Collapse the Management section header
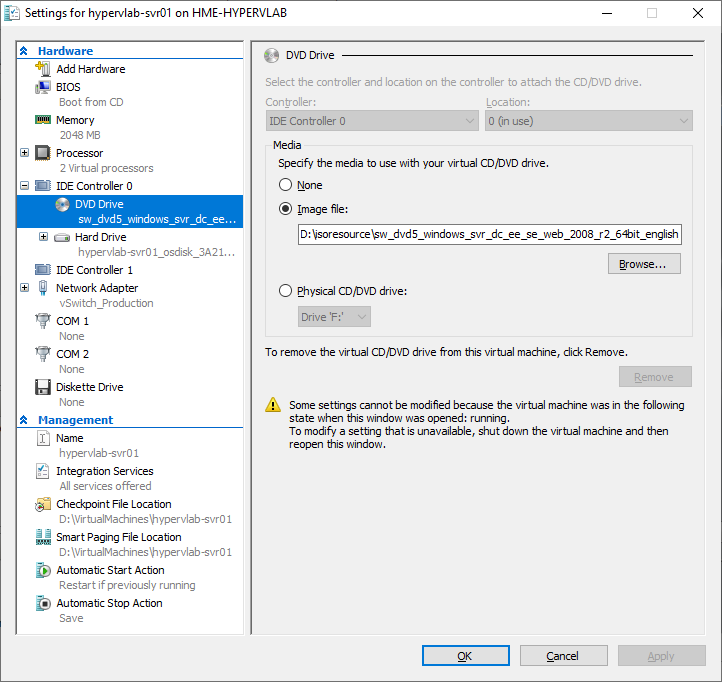 (24, 420)
